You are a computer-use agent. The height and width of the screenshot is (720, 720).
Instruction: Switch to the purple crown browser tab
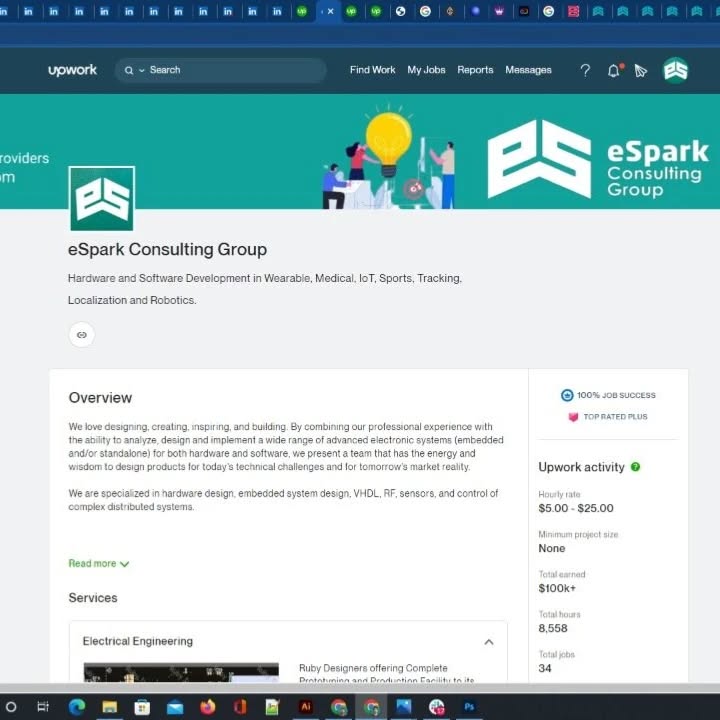499,11
